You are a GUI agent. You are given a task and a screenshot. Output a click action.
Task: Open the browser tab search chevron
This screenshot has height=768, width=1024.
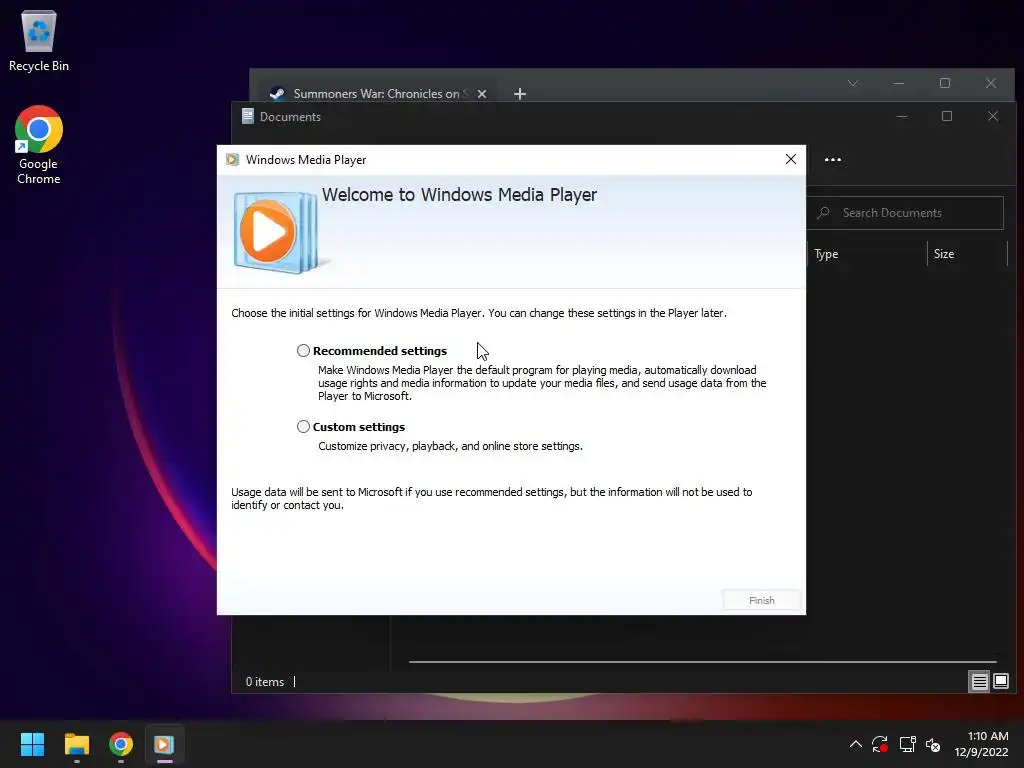point(853,83)
